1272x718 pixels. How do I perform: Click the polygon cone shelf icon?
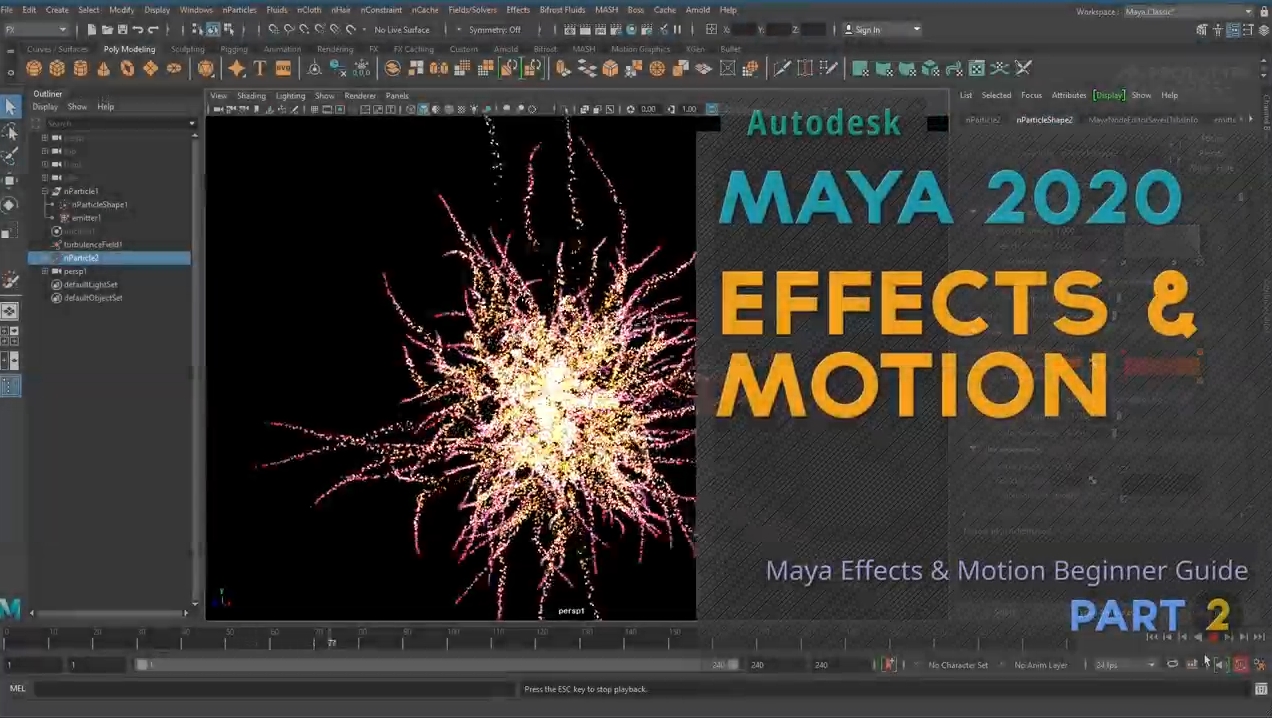pyautogui.click(x=103, y=68)
